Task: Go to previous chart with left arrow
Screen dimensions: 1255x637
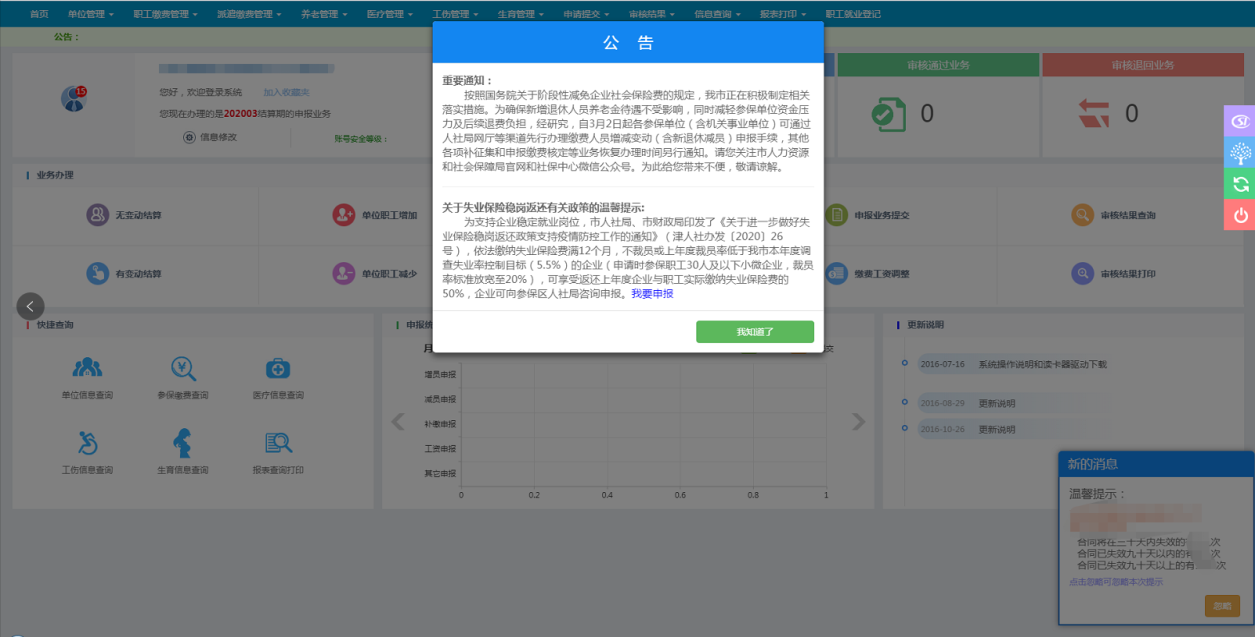Action: coord(398,421)
